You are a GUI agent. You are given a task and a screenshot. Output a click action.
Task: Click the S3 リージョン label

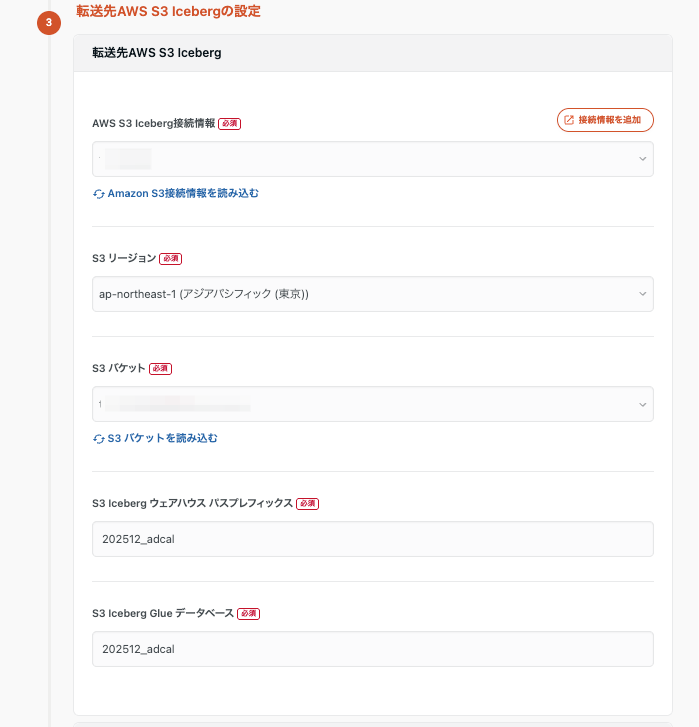point(124,258)
